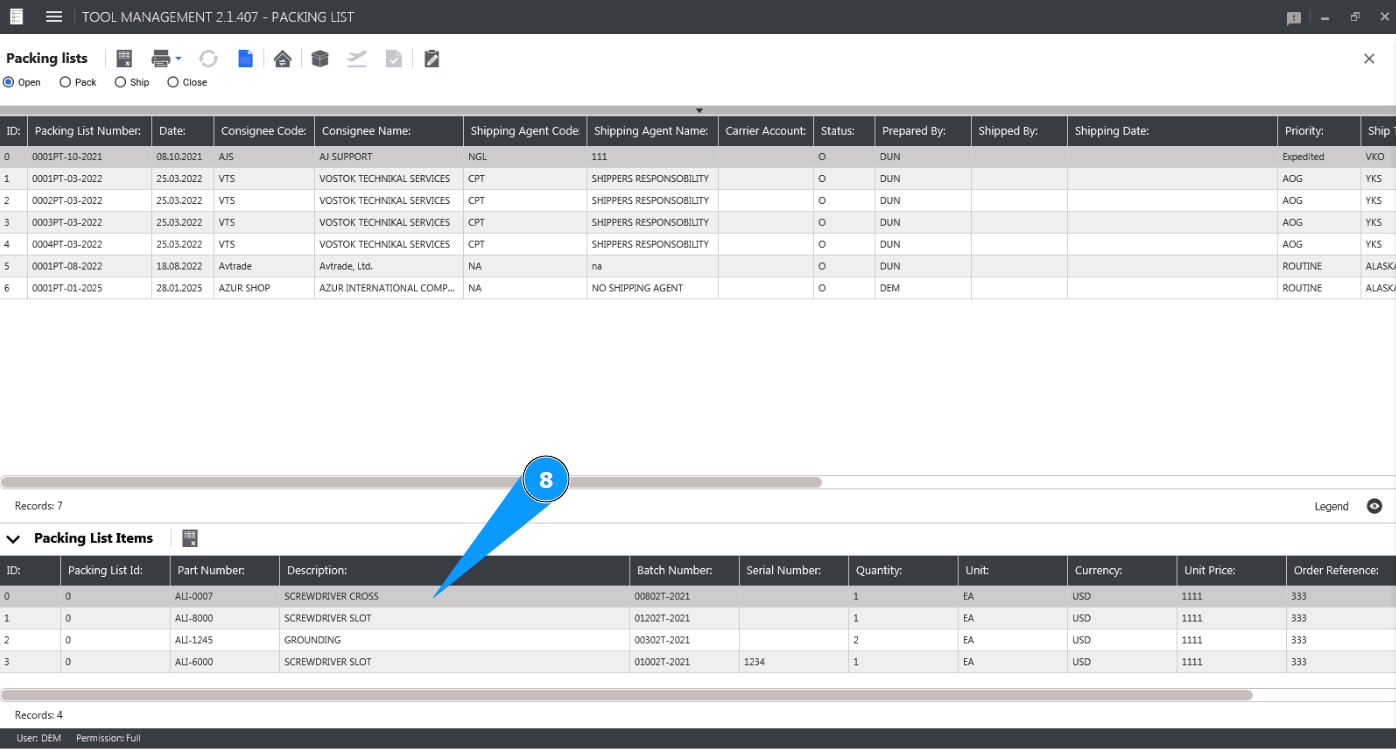Click the small triangle above the grid header
Image resolution: width=1396 pixels, height=750 pixels.
pyautogui.click(x=700, y=110)
